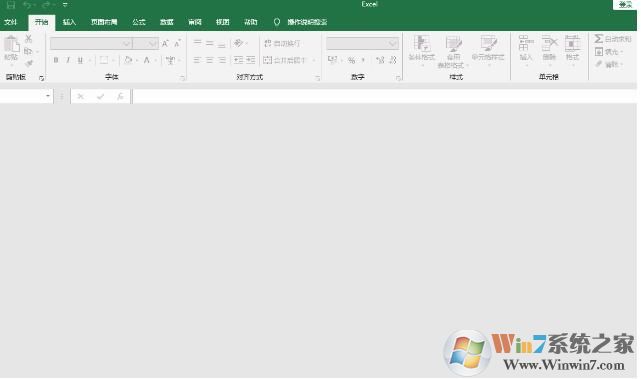Click the Middle Align icon
The image size is (641, 379).
pyautogui.click(x=210, y=43)
